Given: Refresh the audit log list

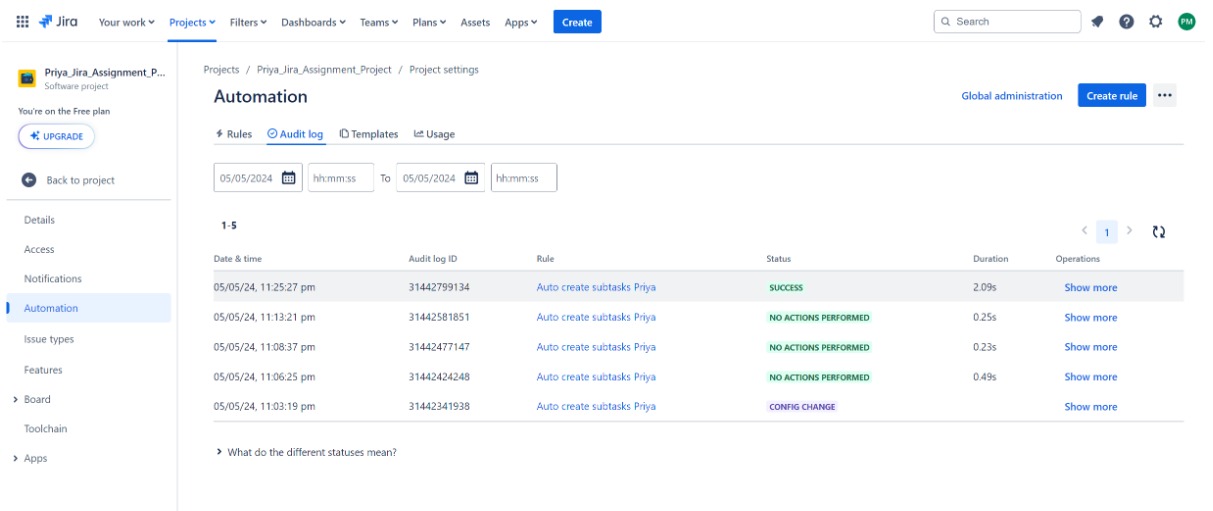Looking at the screenshot, I should [1158, 232].
